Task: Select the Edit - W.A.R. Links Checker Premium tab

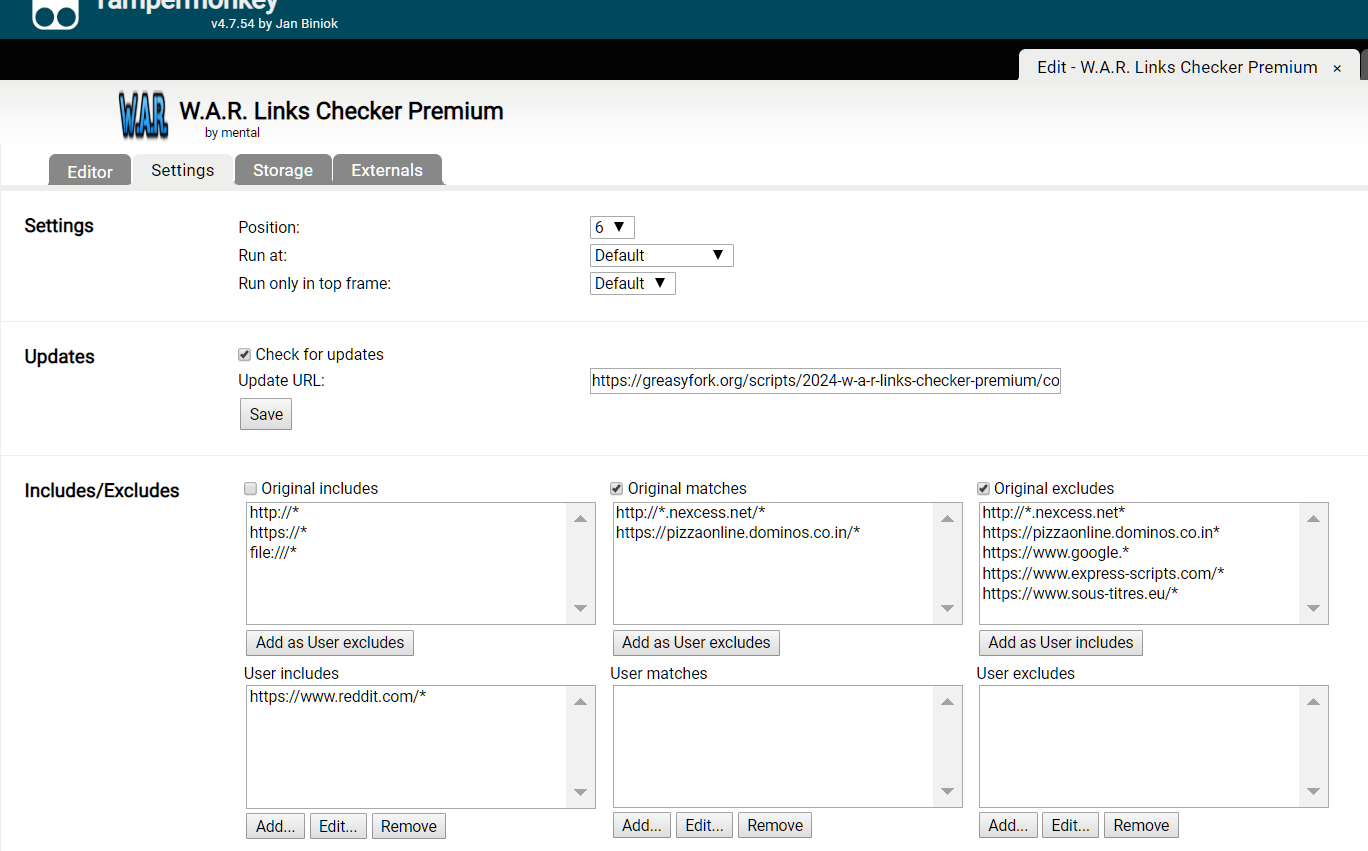Action: [1177, 67]
